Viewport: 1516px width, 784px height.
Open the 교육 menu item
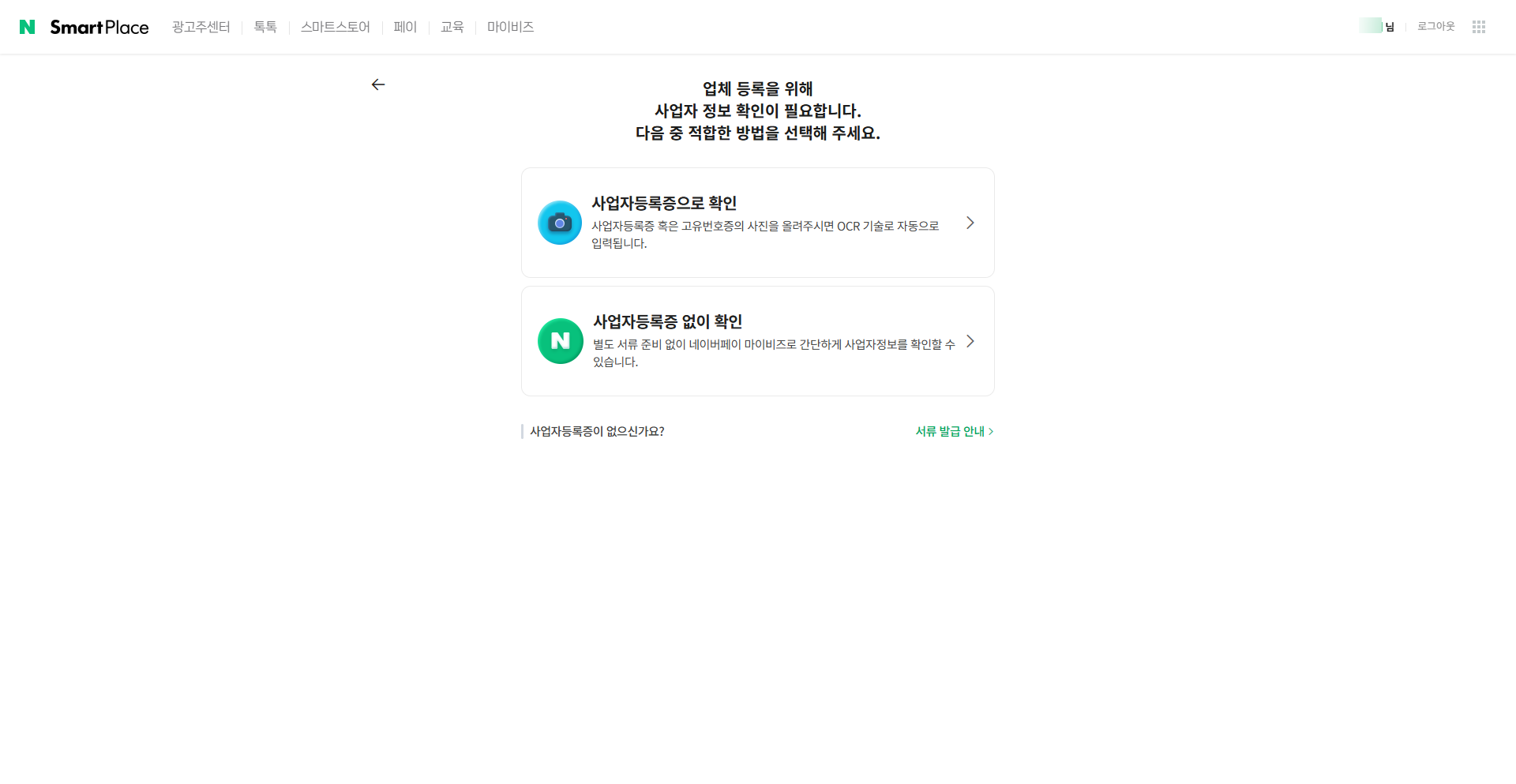pos(452,27)
